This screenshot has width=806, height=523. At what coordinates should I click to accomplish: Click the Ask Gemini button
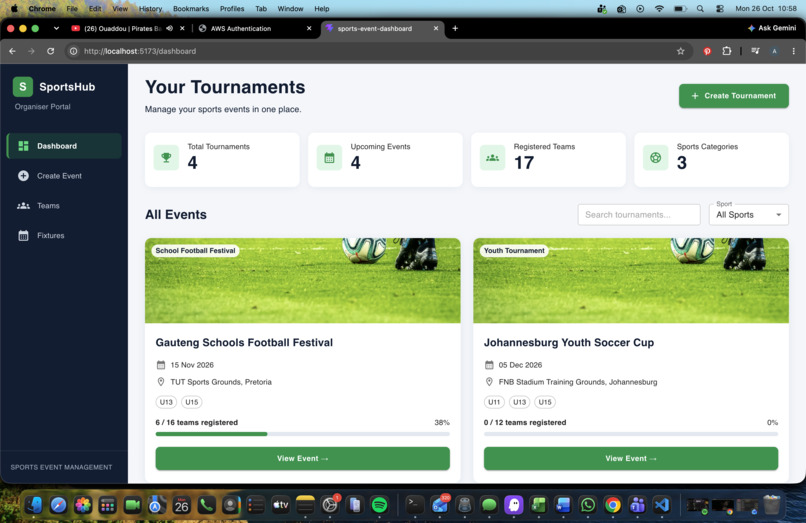[x=772, y=28]
